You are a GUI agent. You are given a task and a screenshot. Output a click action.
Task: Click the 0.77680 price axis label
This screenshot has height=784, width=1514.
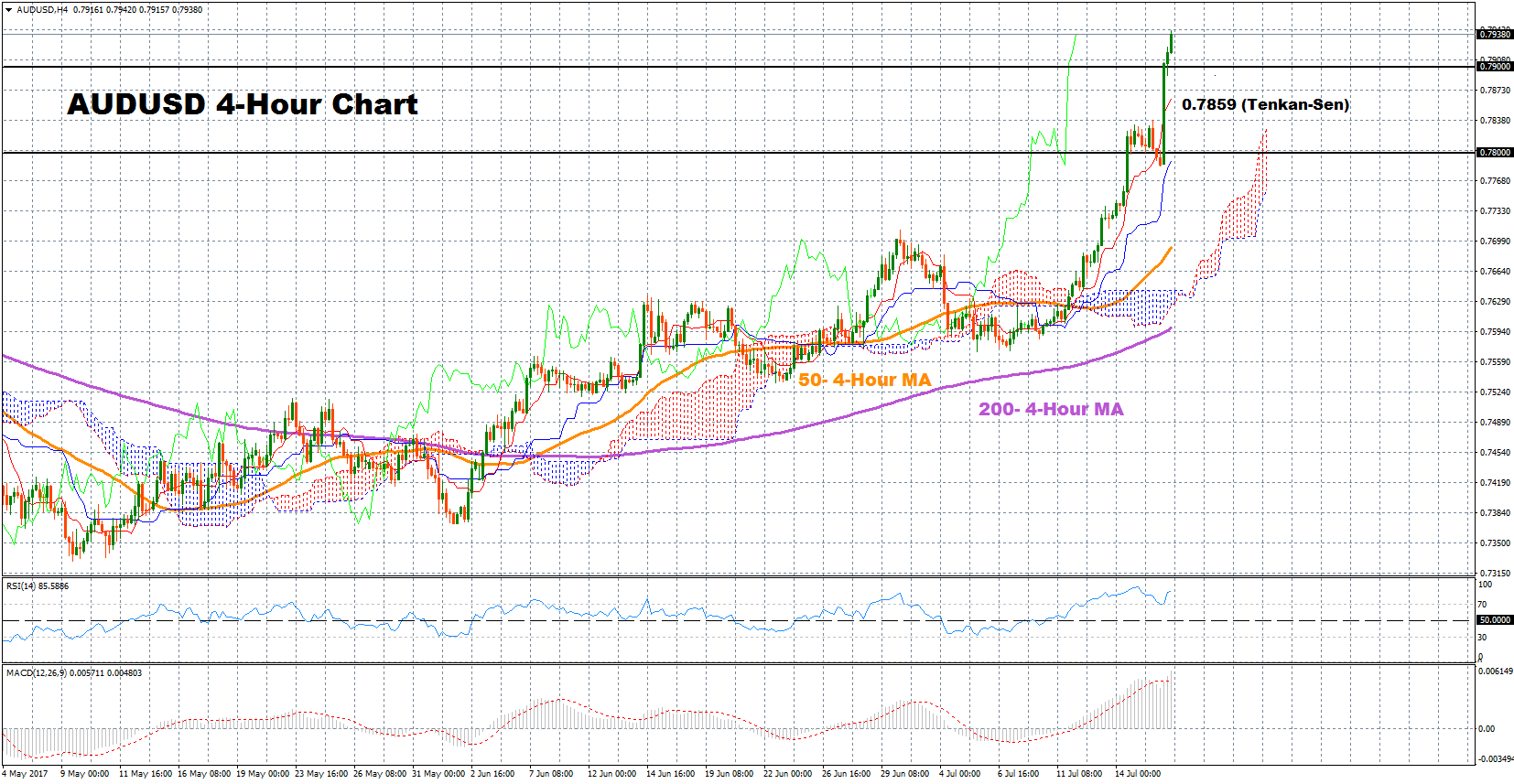pyautogui.click(x=1495, y=181)
